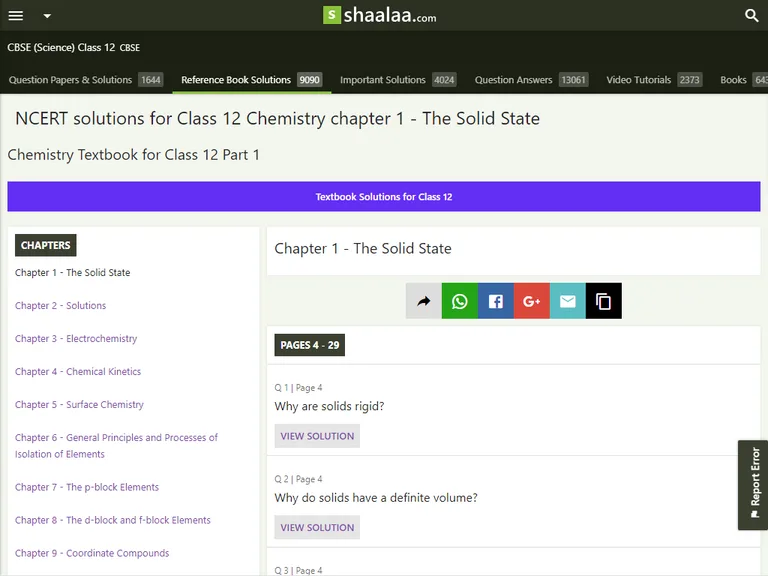Screen dimensions: 768x576
Task: Open Chapter 6 - General Principles link
Action: pyautogui.click(x=117, y=446)
